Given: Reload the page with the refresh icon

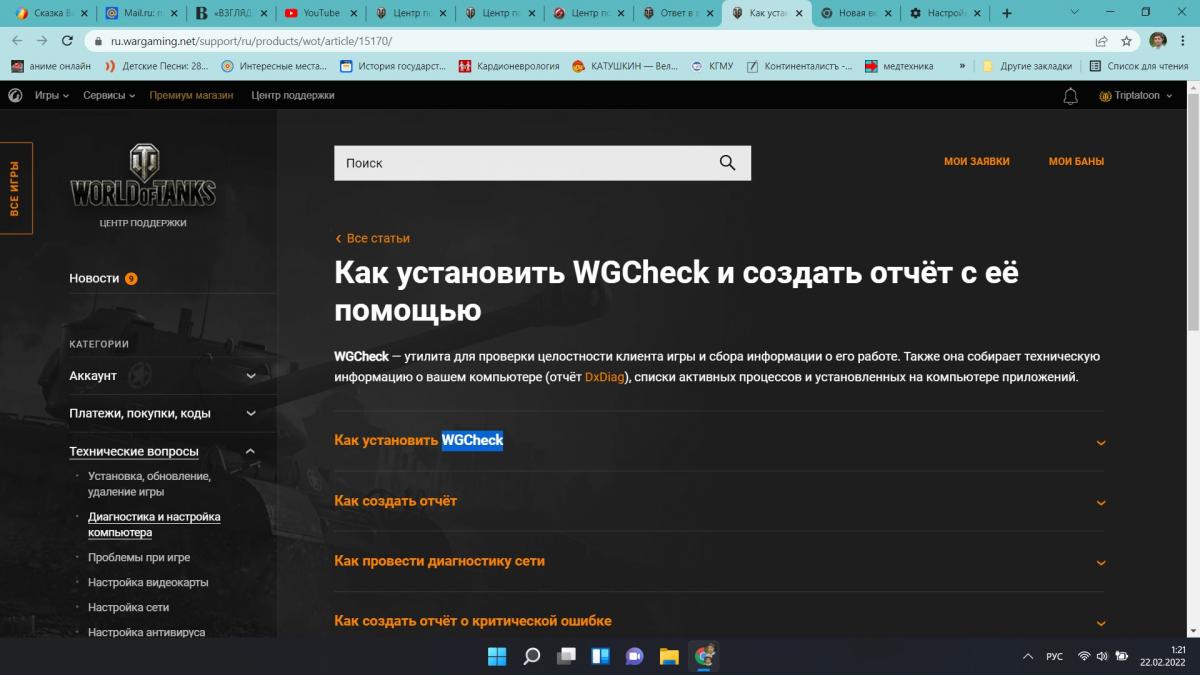Looking at the screenshot, I should point(67,41).
